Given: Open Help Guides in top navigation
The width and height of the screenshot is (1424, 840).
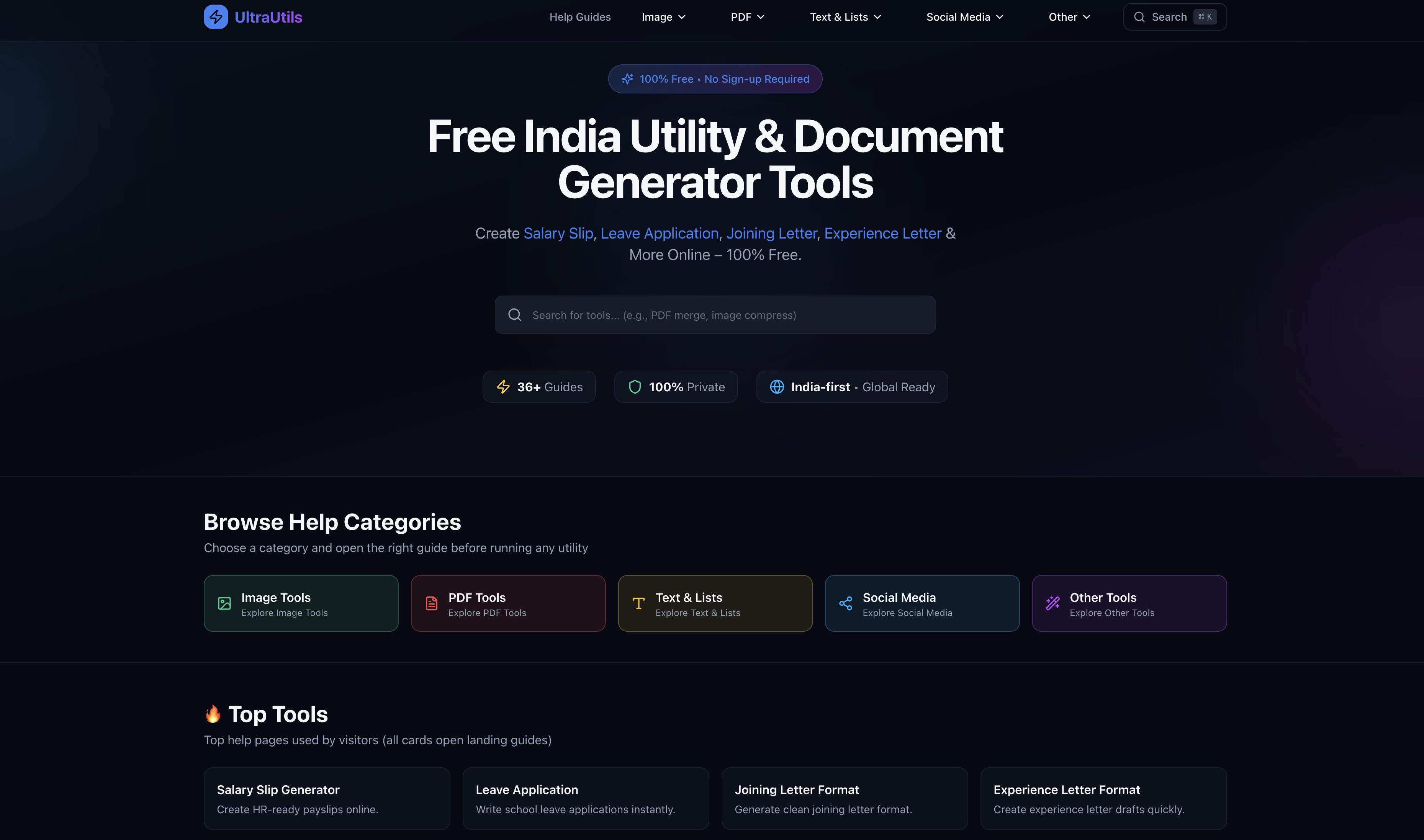Looking at the screenshot, I should click(580, 17).
